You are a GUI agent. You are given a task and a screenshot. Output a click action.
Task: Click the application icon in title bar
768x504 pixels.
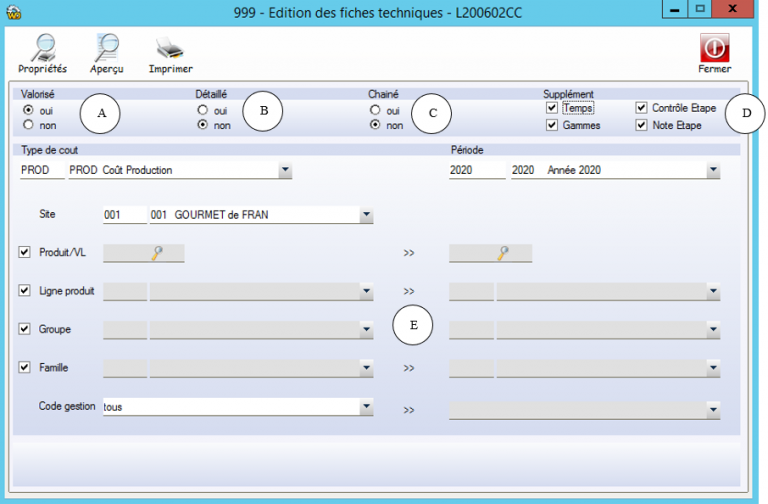[x=12, y=10]
